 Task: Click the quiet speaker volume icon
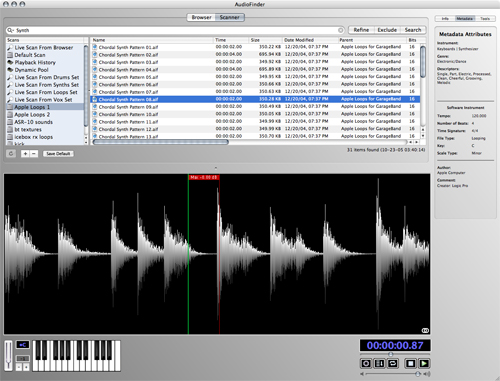(362, 374)
